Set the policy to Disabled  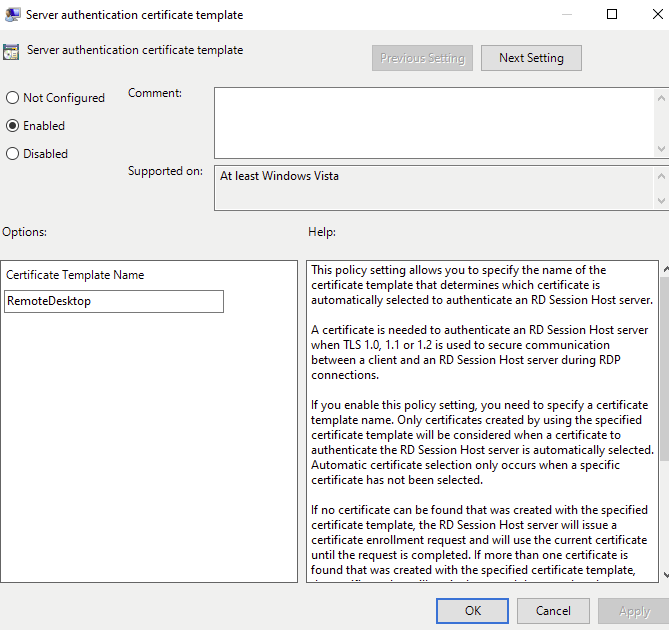pos(13,154)
